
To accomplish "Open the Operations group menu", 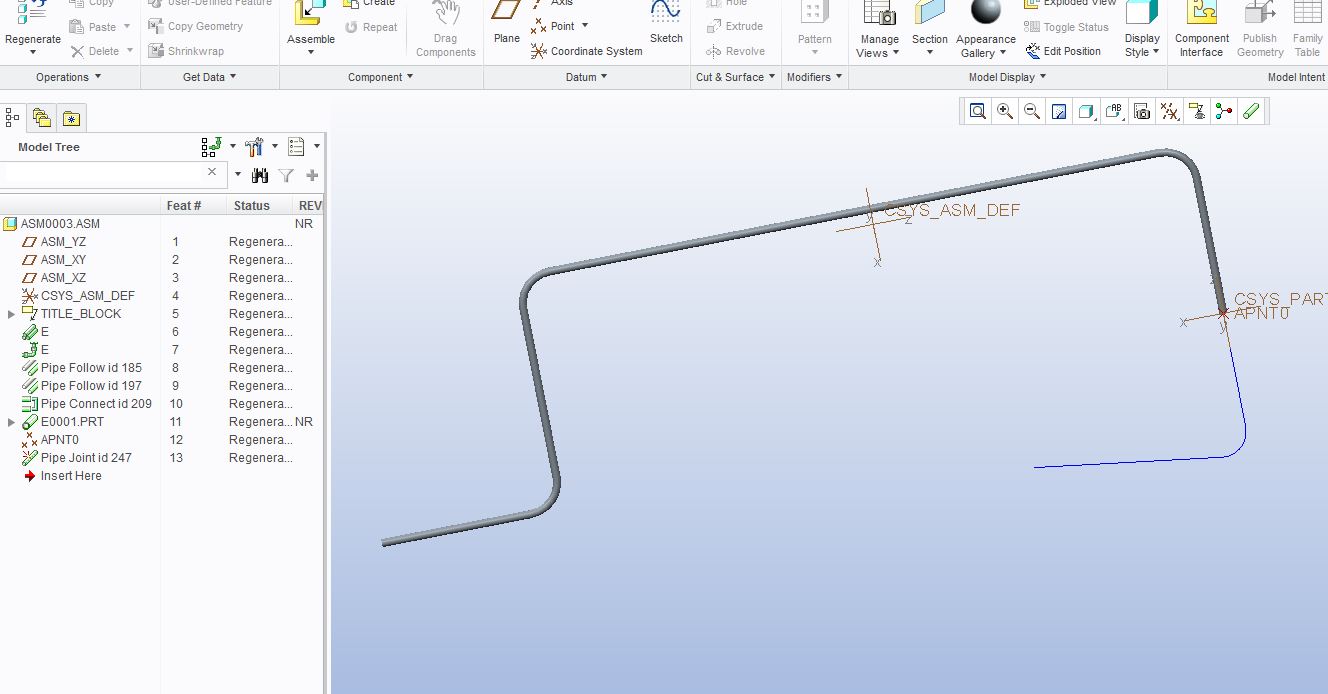I will [x=69, y=77].
